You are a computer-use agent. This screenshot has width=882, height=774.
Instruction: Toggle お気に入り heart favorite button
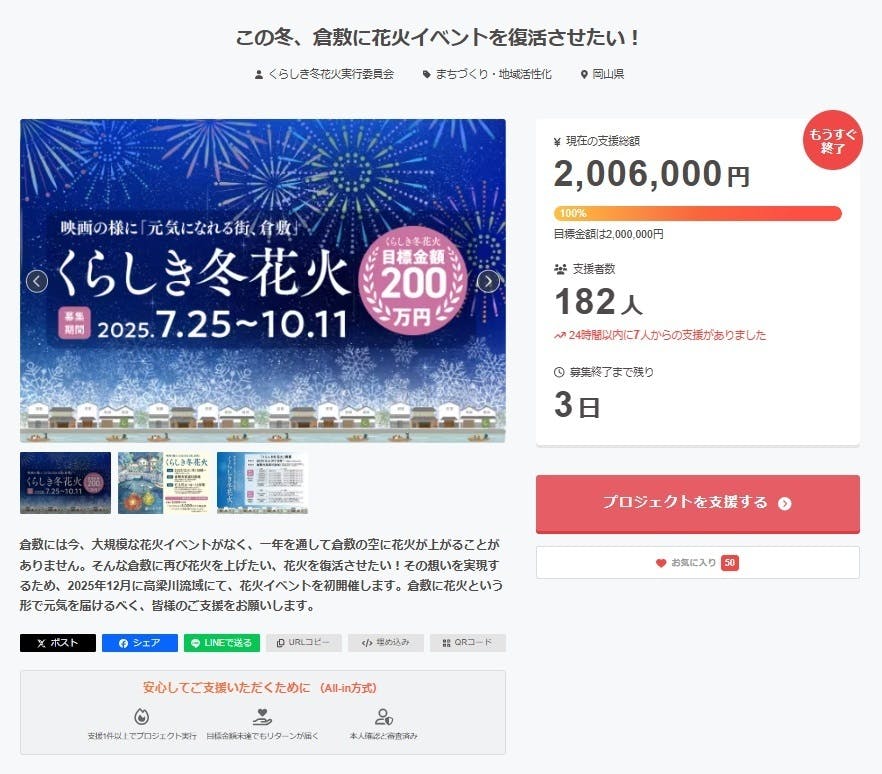697,563
